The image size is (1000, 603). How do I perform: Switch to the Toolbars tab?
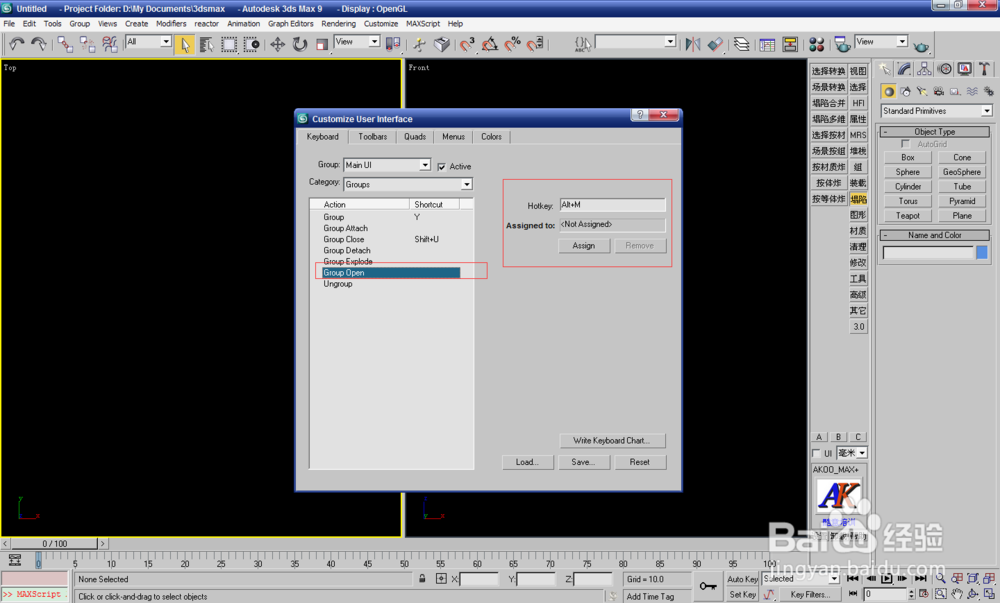click(372, 136)
